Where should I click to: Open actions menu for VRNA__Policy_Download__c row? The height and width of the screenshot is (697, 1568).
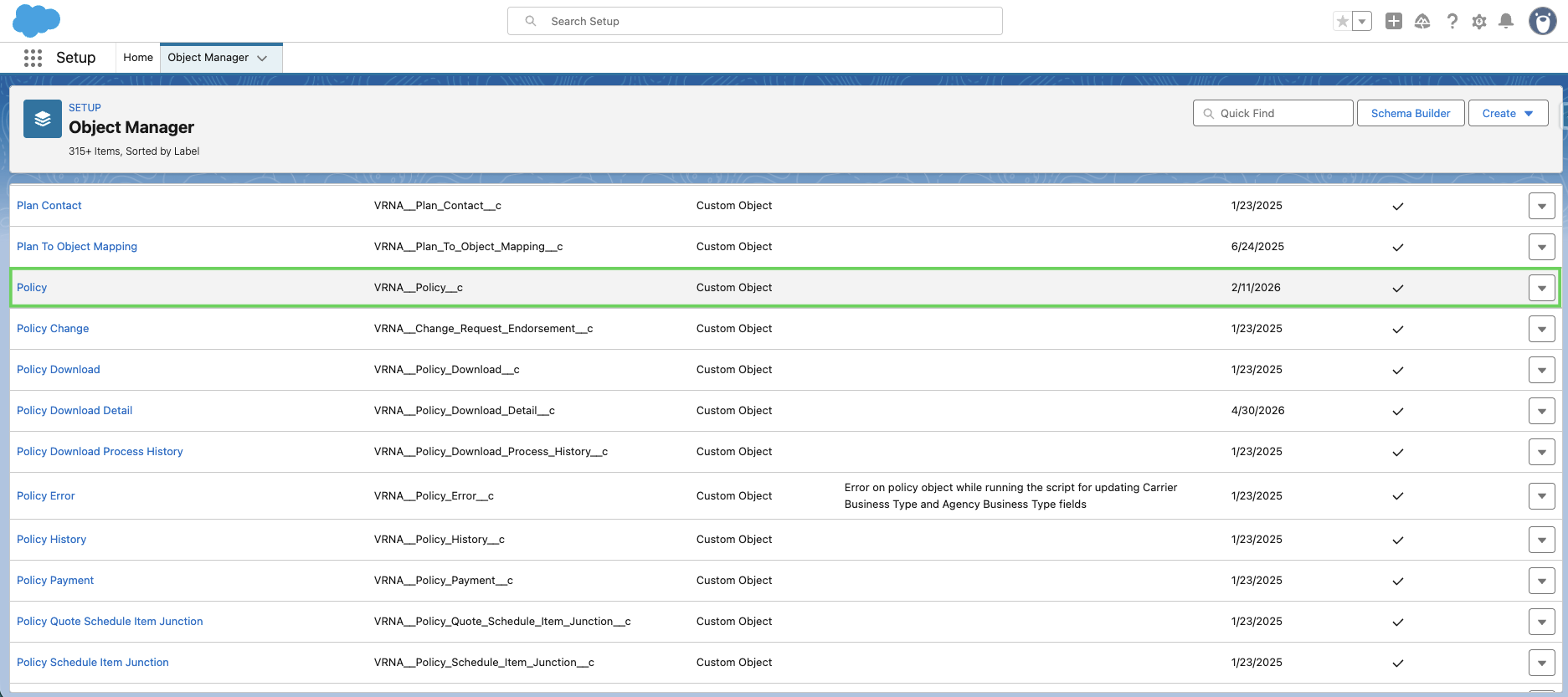[x=1542, y=370]
